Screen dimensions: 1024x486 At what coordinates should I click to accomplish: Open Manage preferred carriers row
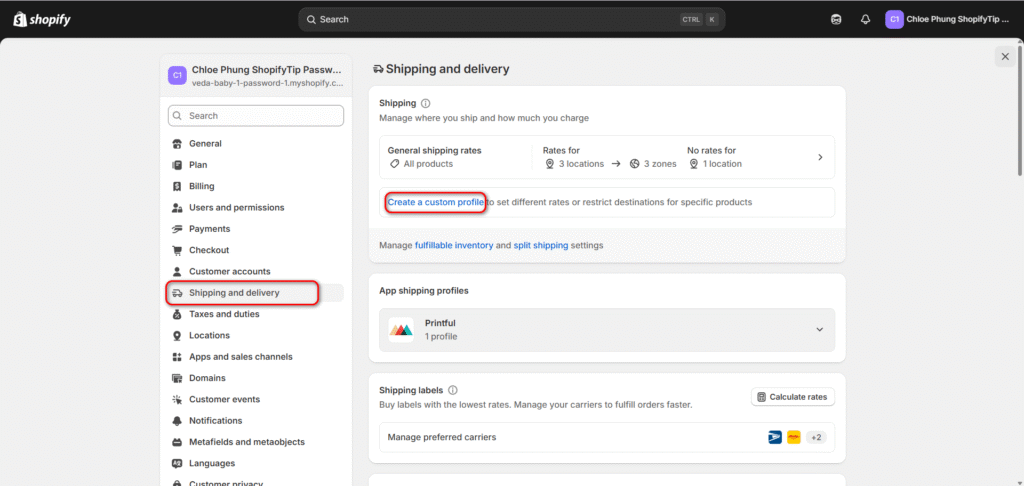point(607,438)
